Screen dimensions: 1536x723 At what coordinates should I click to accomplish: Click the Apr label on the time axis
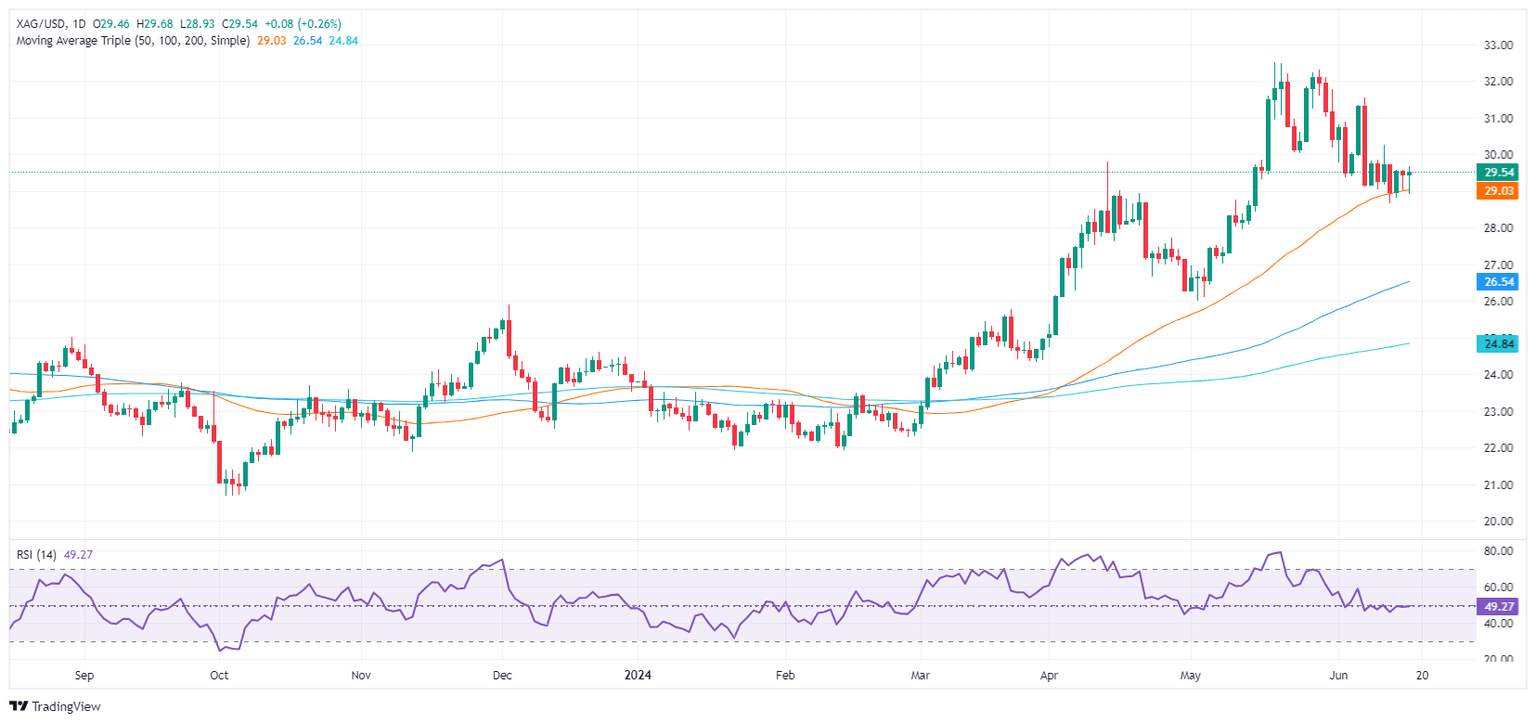[x=1047, y=675]
